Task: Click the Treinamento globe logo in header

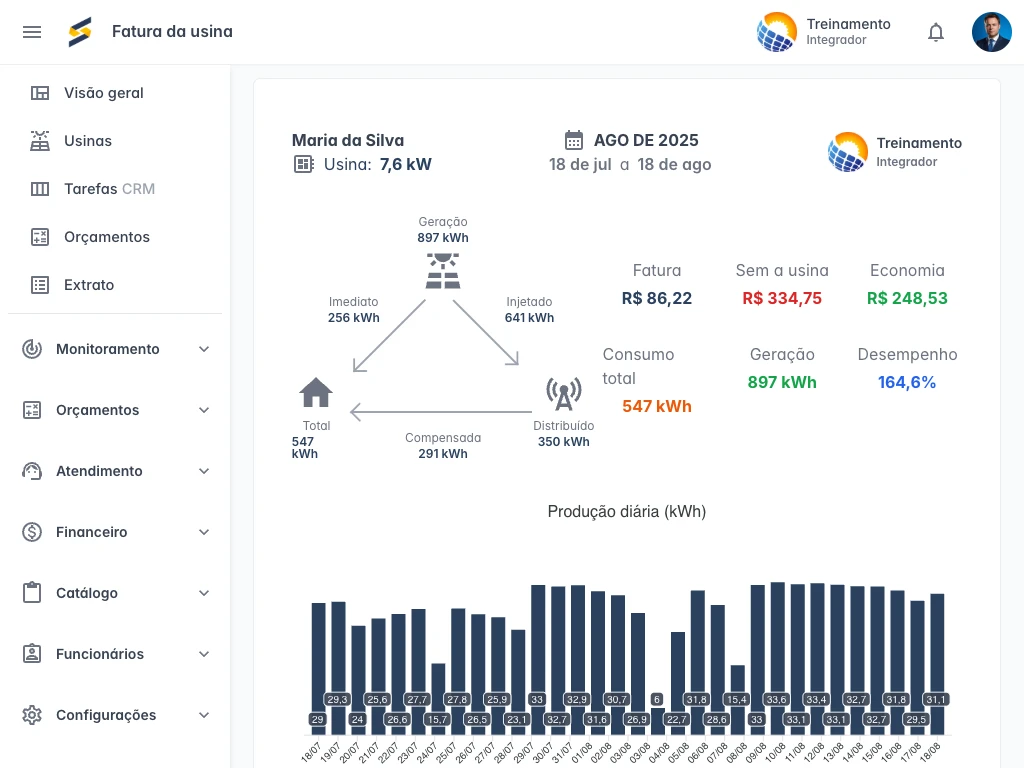Action: point(777,32)
